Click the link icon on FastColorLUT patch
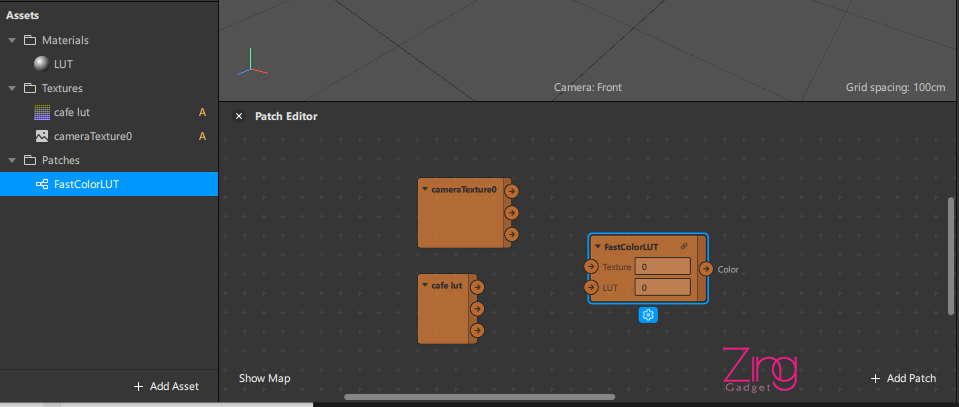Screen dimensions: 959x407 (x=684, y=247)
